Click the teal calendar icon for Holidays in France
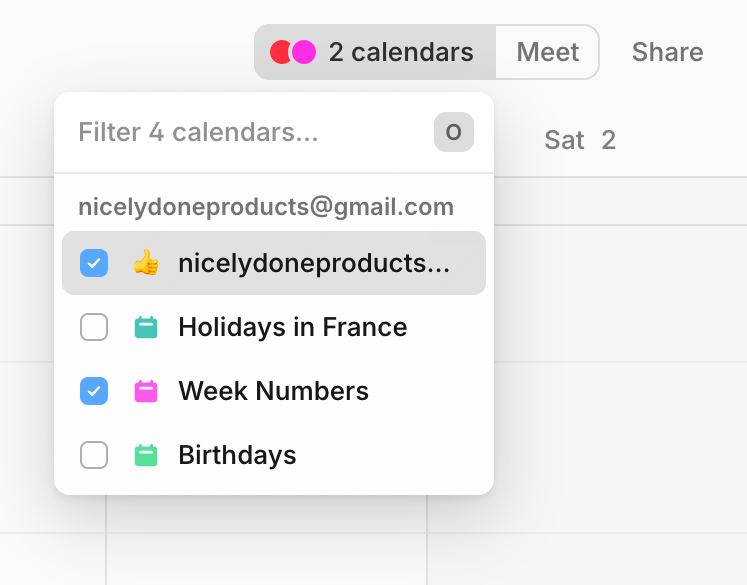The height and width of the screenshot is (585, 747). click(x=146, y=328)
